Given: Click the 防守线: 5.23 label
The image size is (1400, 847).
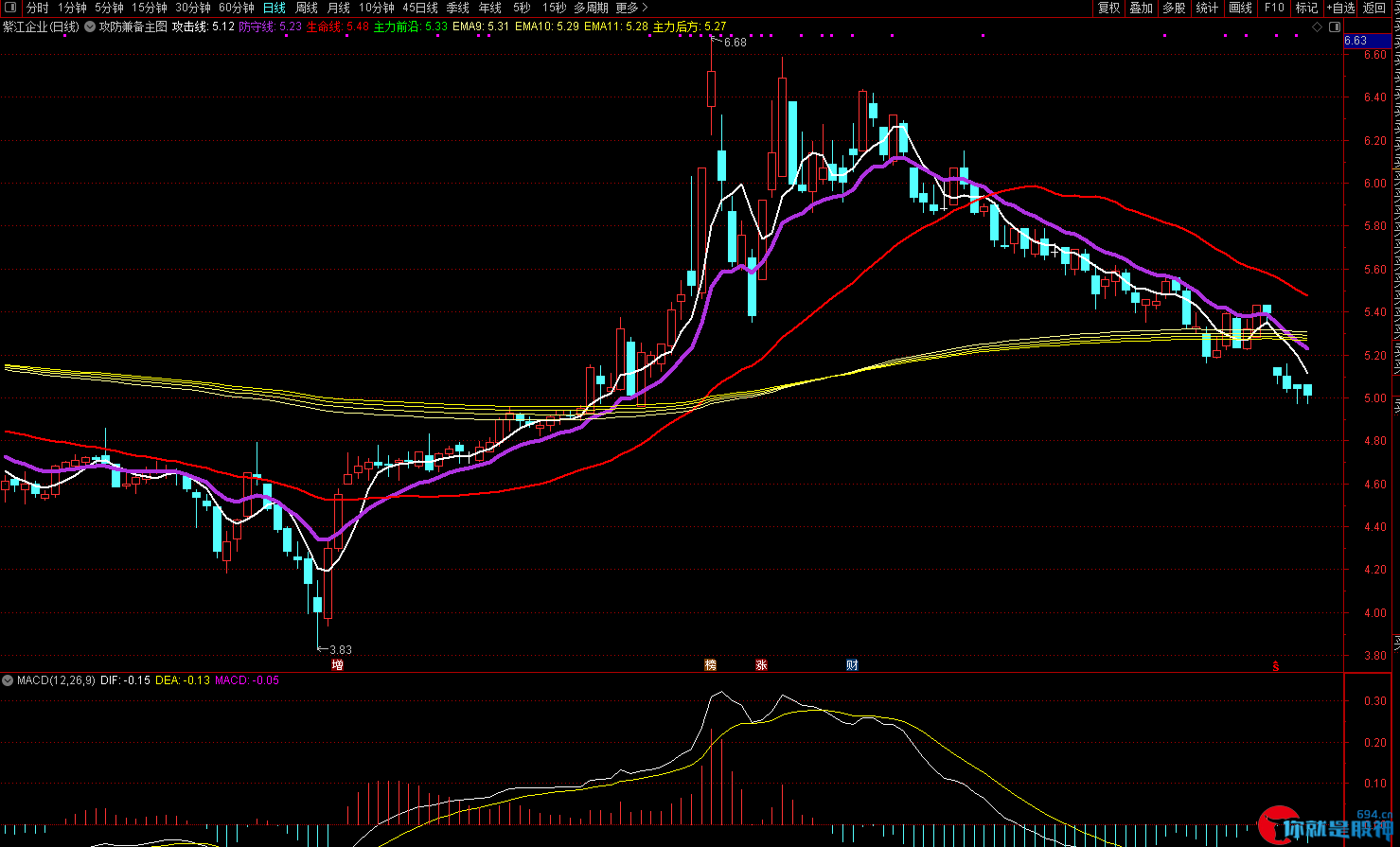Looking at the screenshot, I should tap(271, 27).
